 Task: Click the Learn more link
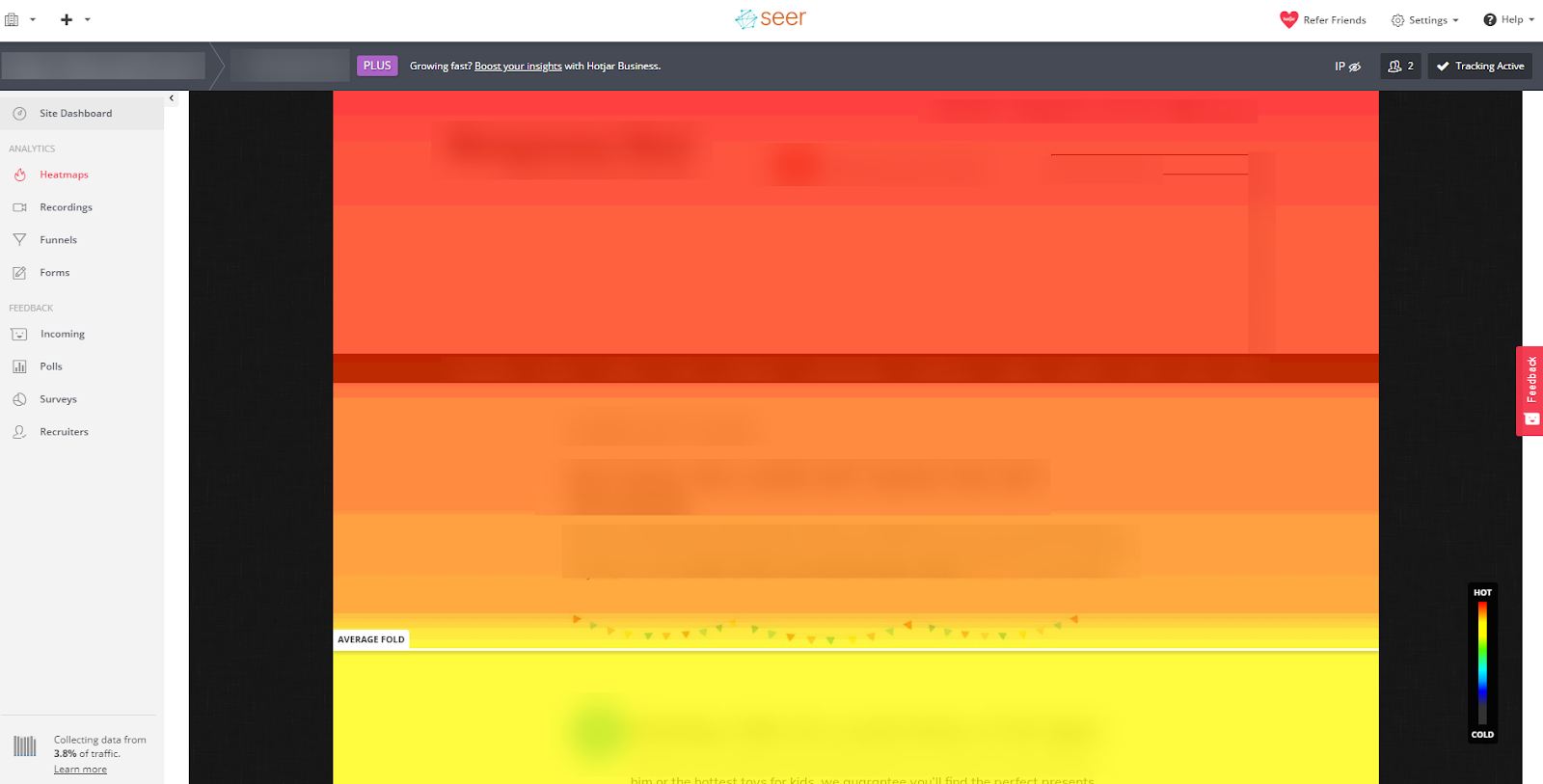click(x=80, y=770)
